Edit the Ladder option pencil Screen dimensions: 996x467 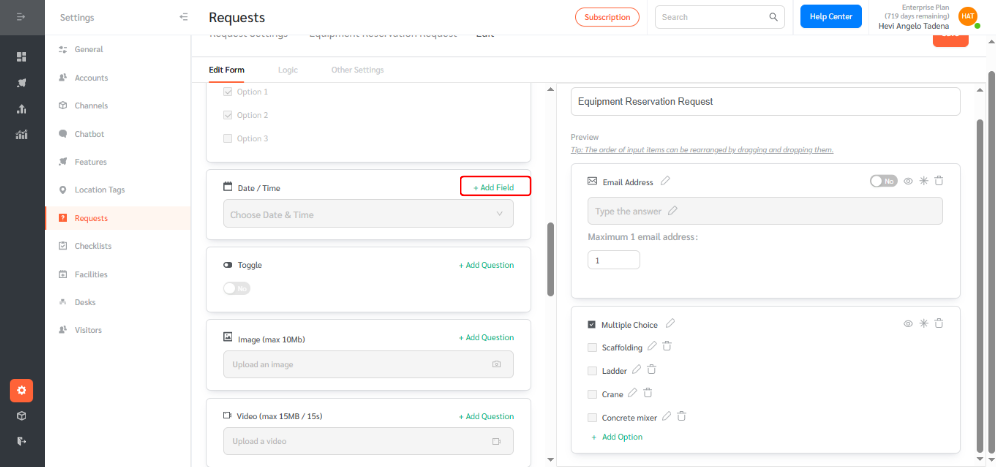click(636, 370)
